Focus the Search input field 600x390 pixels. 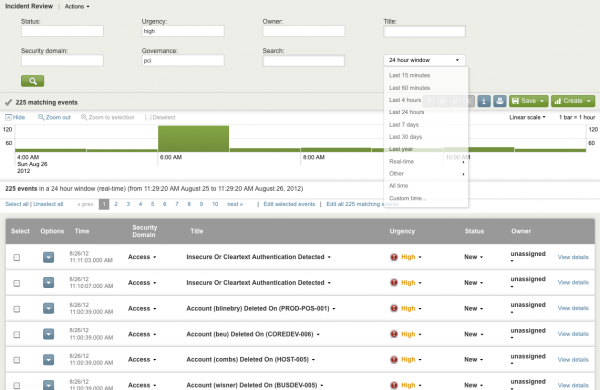(304, 60)
